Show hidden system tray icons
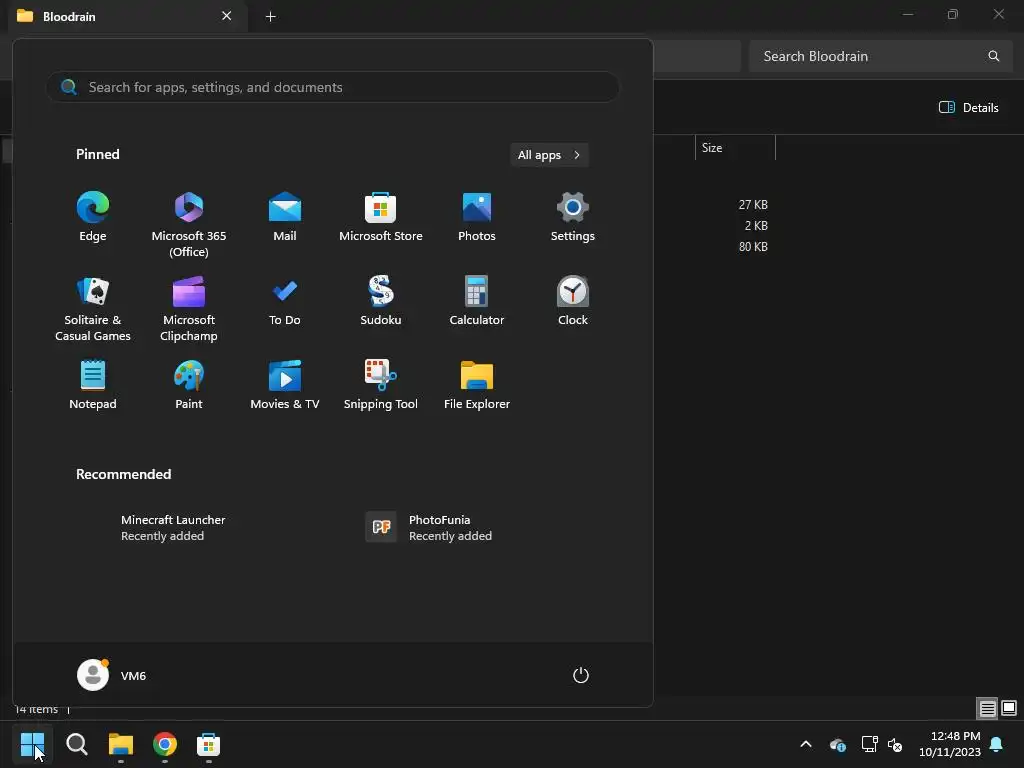1024x768 pixels. tap(806, 744)
